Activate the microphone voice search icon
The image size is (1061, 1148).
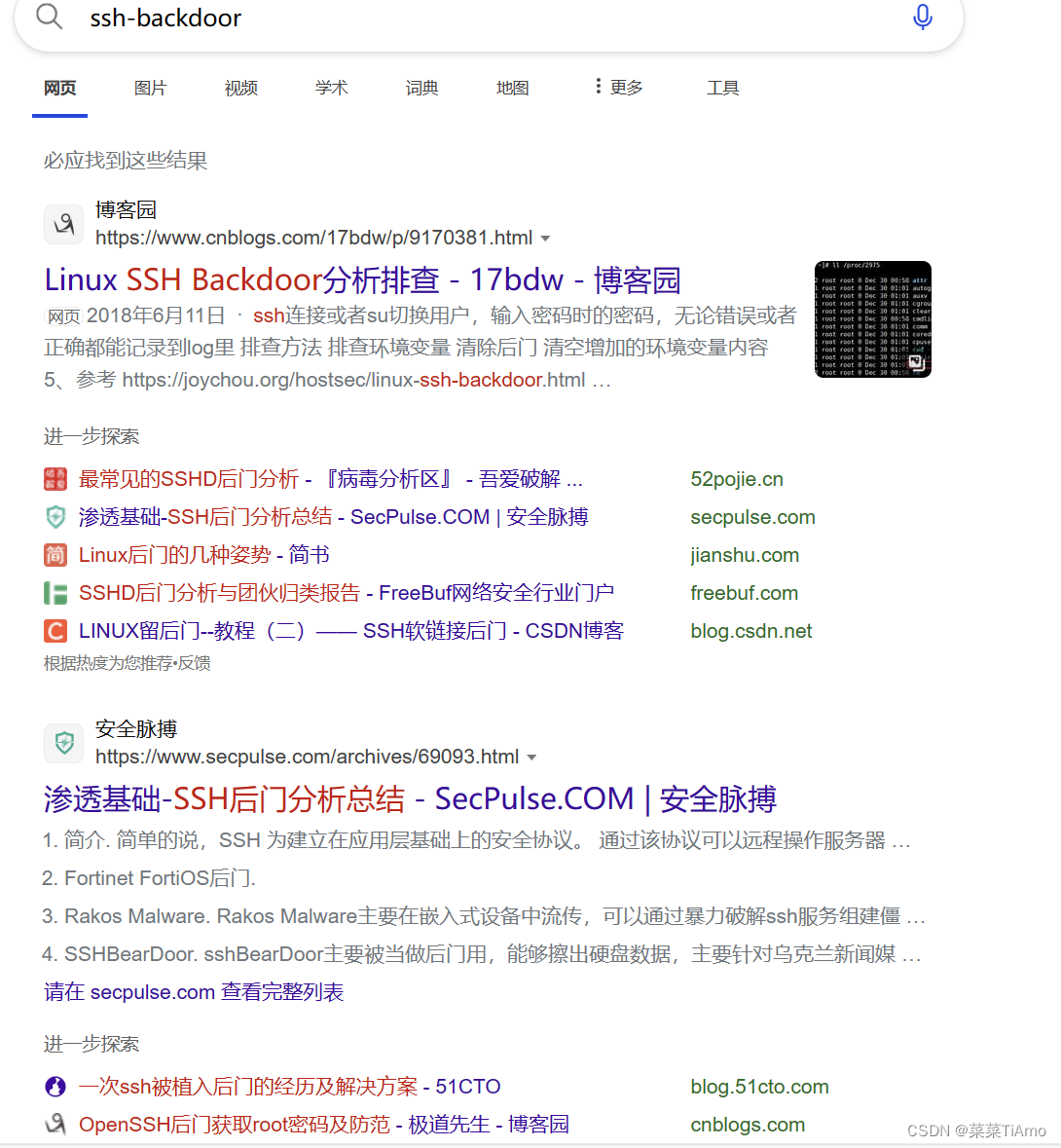tap(922, 17)
